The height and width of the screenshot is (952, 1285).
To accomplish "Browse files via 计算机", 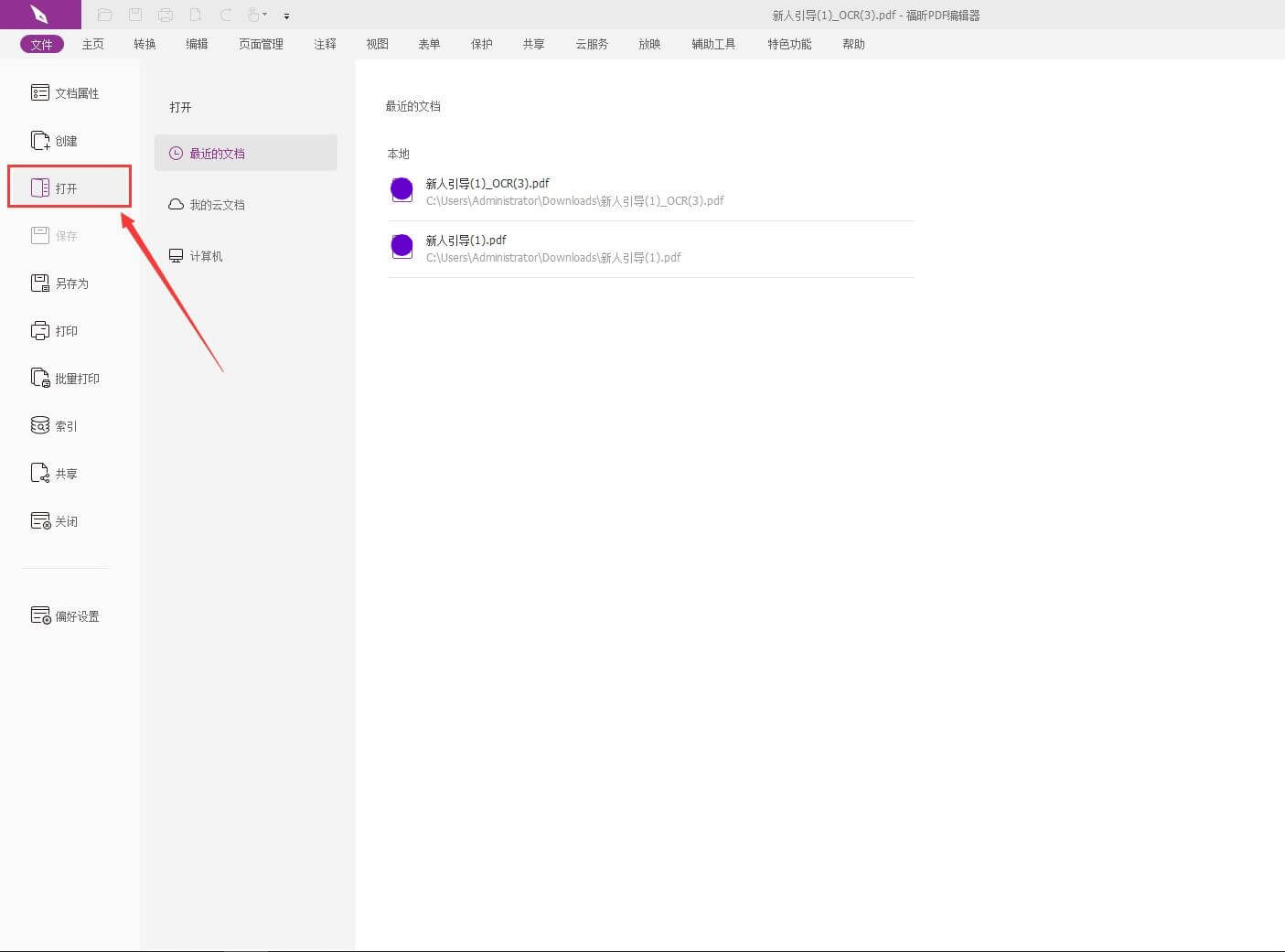I will coord(206,256).
